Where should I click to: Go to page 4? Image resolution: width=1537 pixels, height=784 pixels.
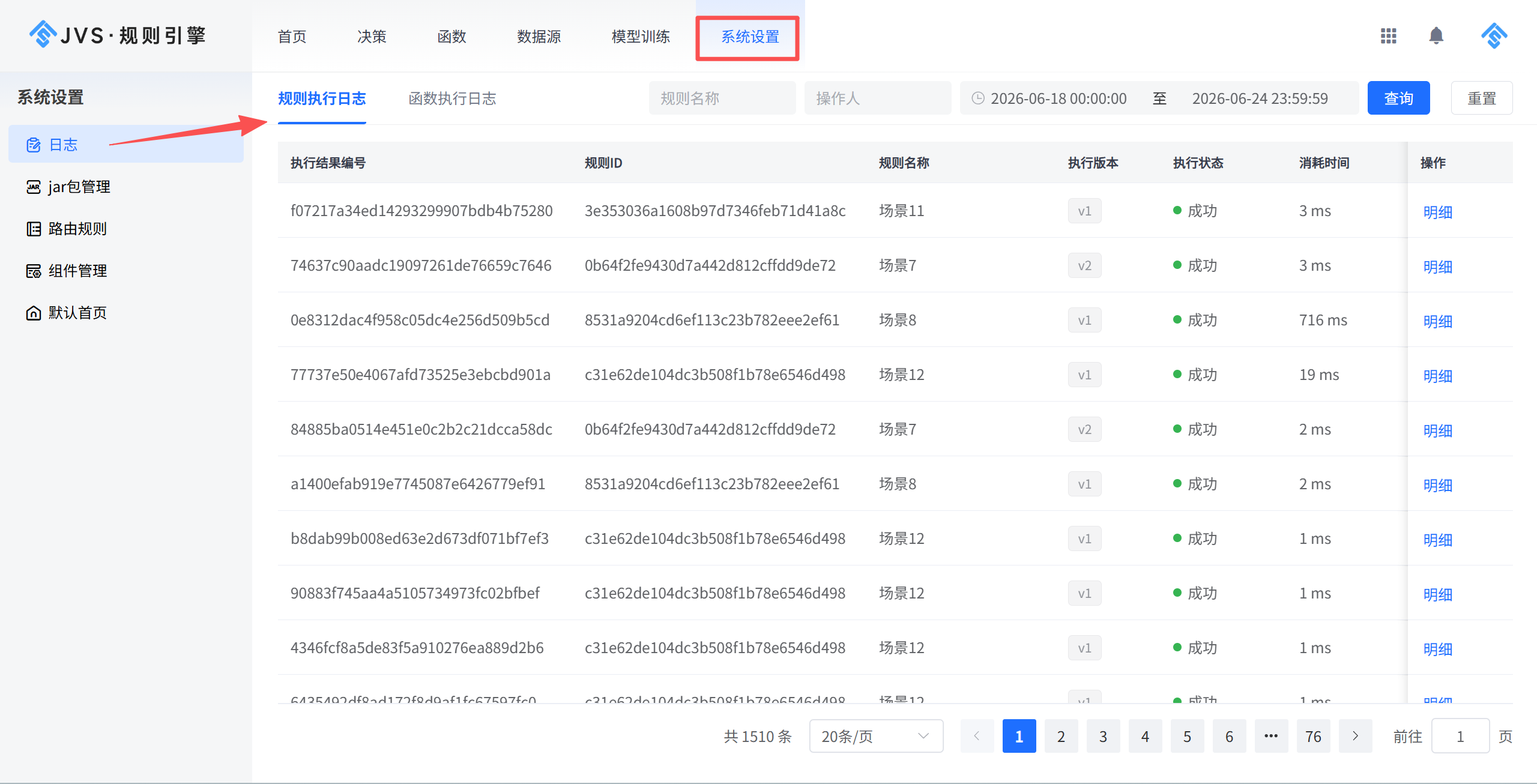click(x=1145, y=736)
